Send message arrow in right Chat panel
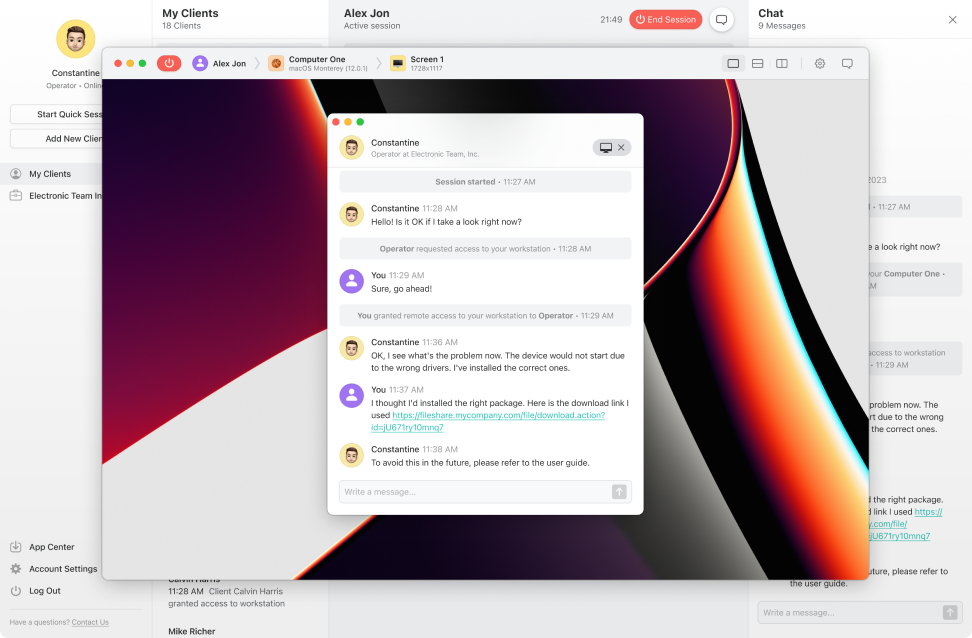 (949, 612)
